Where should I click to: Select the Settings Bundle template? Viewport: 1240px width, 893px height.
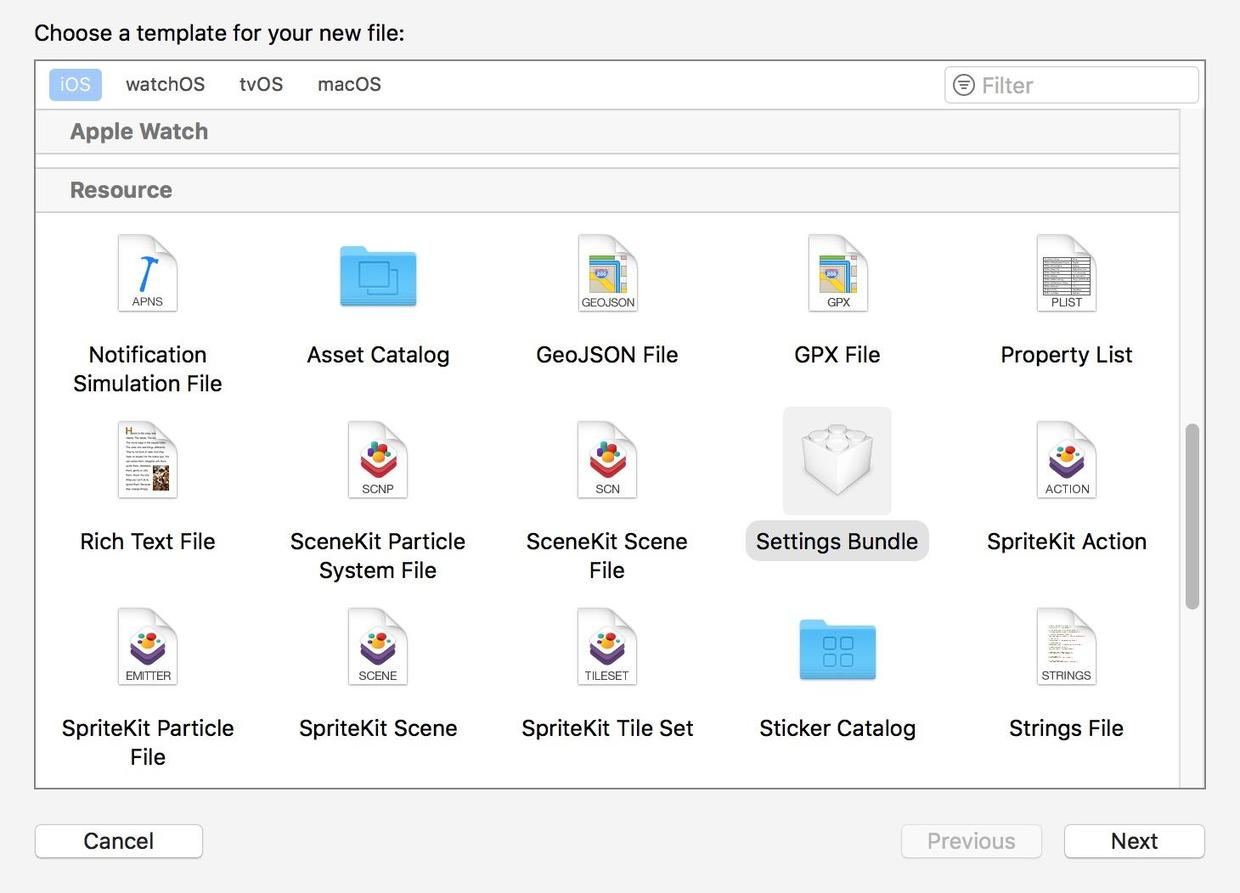837,459
